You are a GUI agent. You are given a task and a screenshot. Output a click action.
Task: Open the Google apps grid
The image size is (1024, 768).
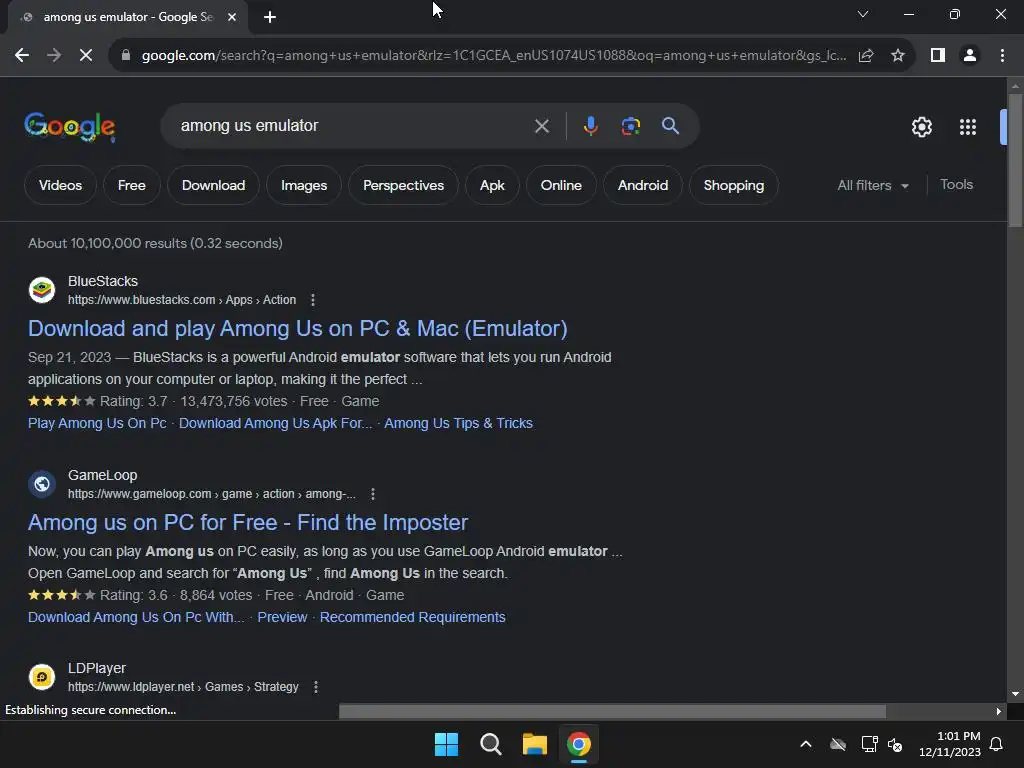click(968, 127)
